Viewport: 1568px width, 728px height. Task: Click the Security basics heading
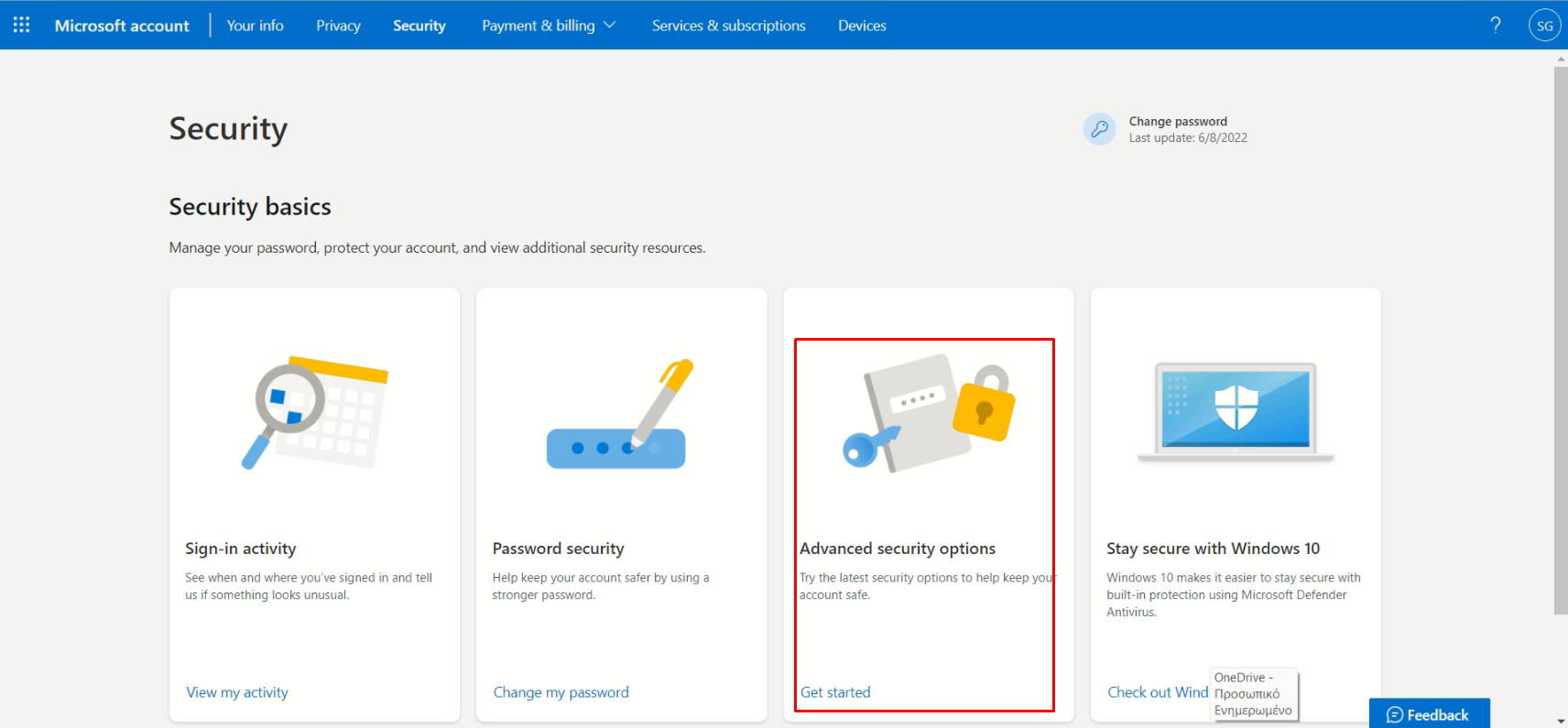coord(250,207)
